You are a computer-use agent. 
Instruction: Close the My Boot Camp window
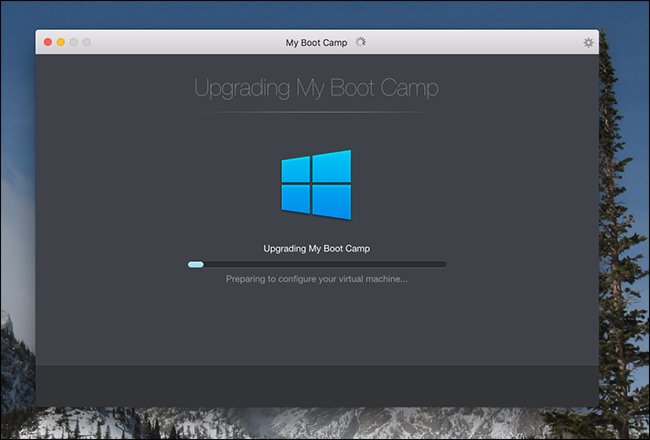[48, 42]
